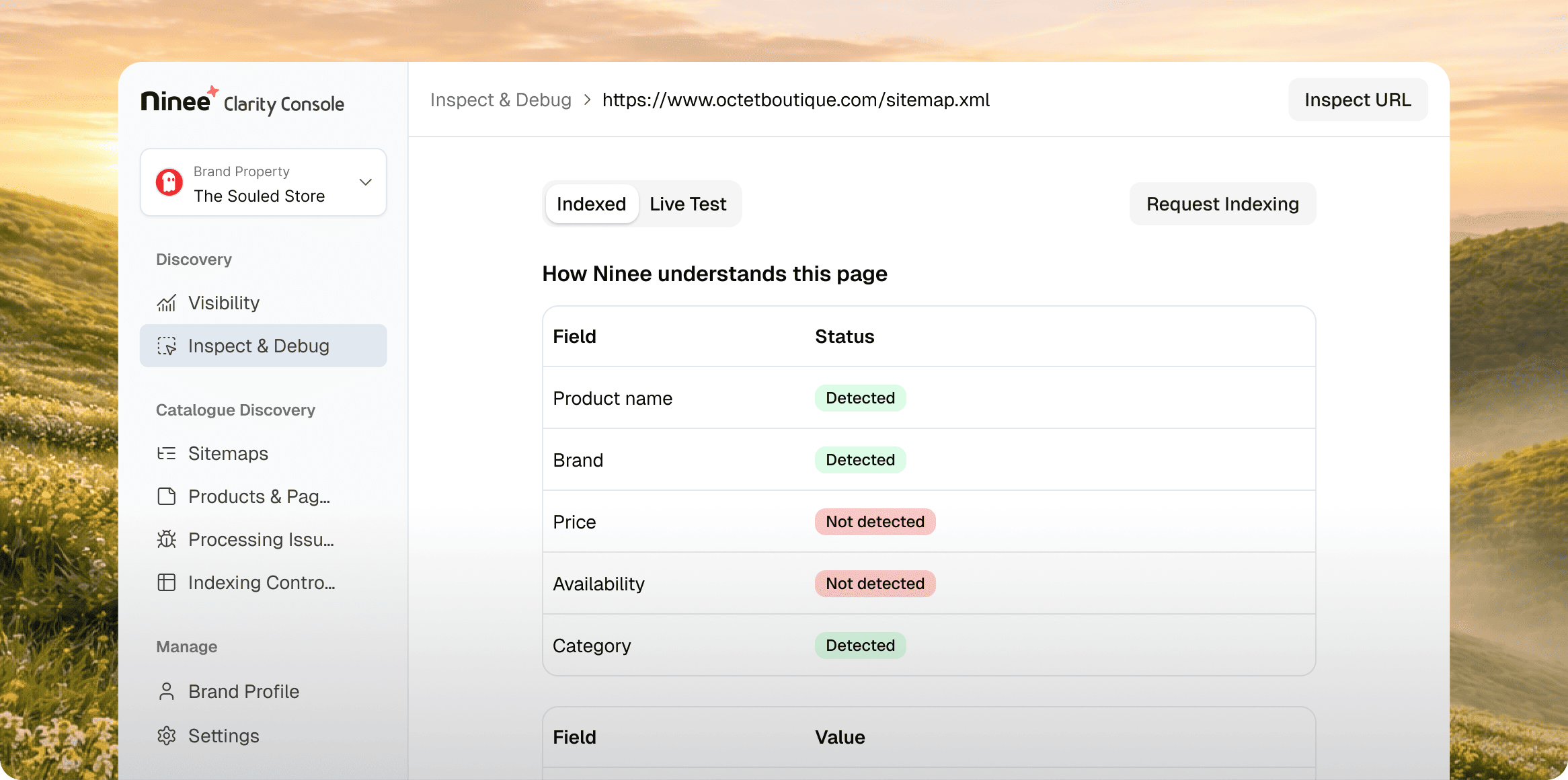Click the Ninee Clarity Console logo

click(x=242, y=102)
